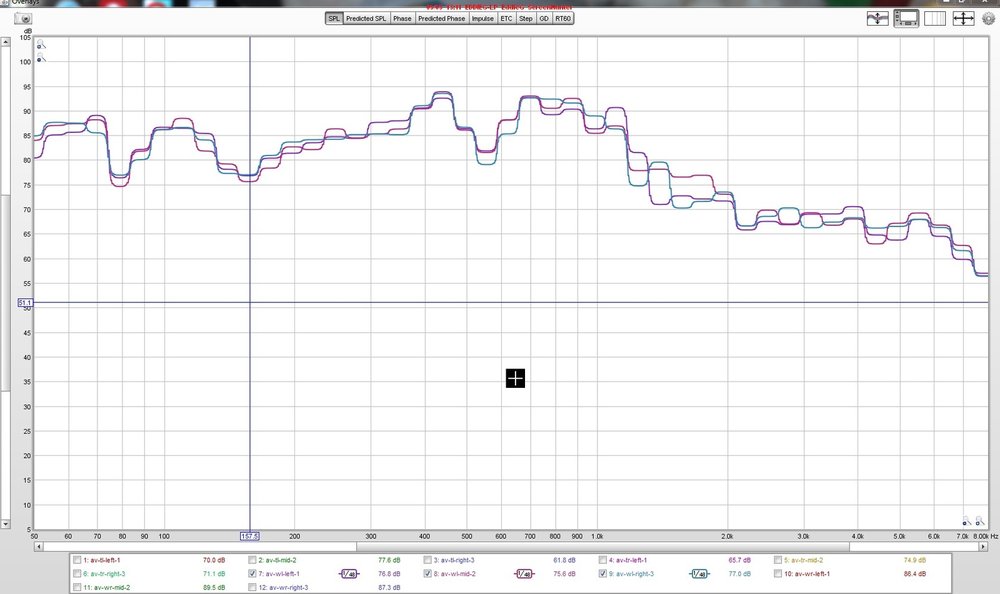Click the graph limits crossed-arrows icon
Image resolution: width=1000 pixels, height=594 pixels.
(x=963, y=19)
